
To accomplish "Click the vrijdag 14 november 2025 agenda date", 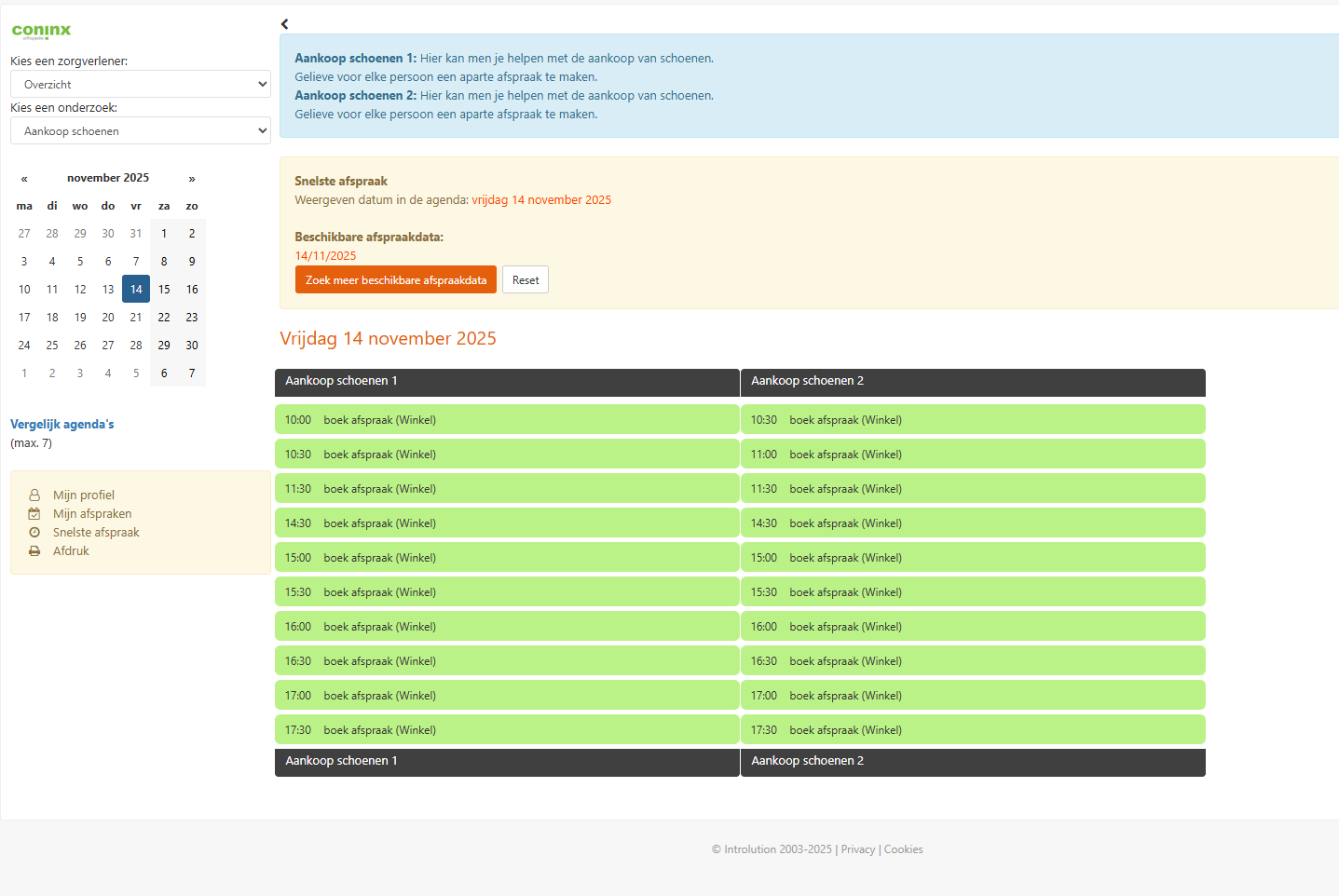I will tap(541, 200).
